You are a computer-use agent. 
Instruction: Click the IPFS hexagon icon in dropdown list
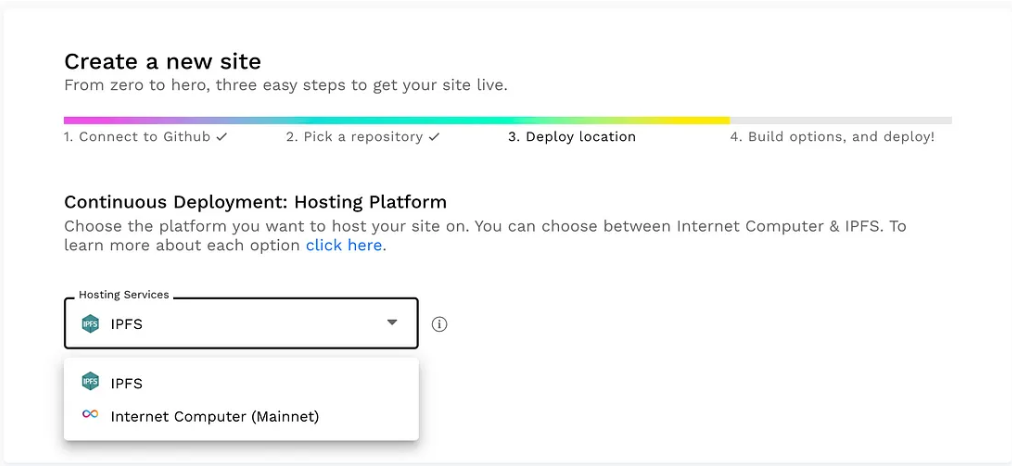90,382
